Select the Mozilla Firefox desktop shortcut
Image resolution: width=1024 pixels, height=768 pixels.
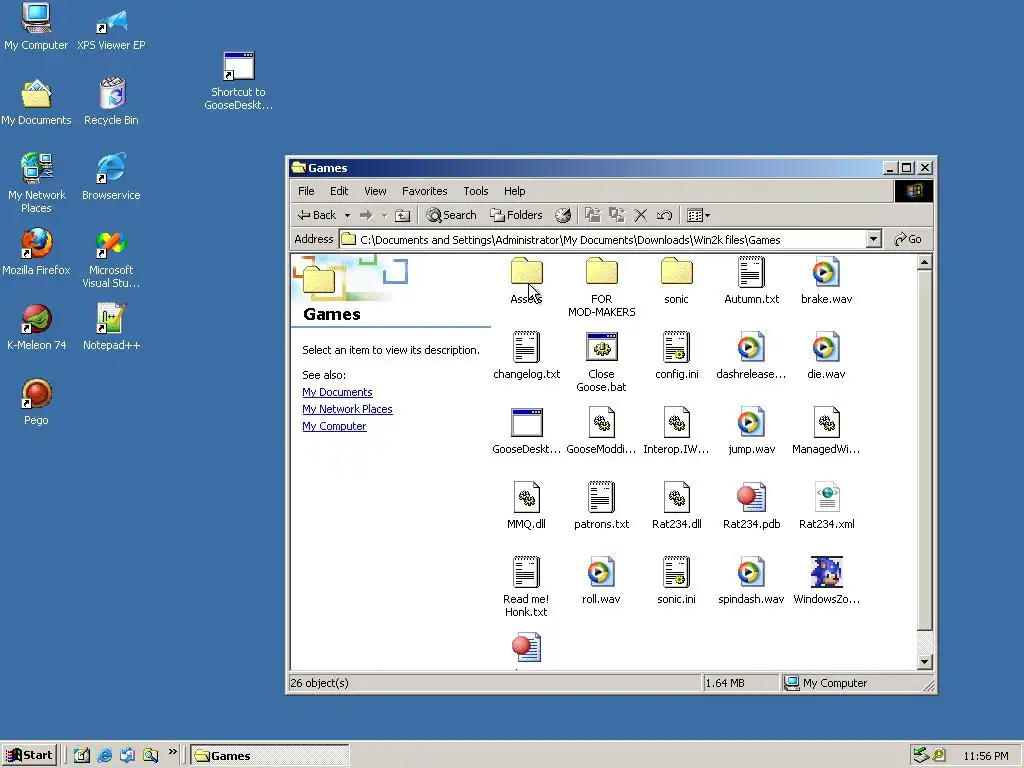tap(36, 252)
